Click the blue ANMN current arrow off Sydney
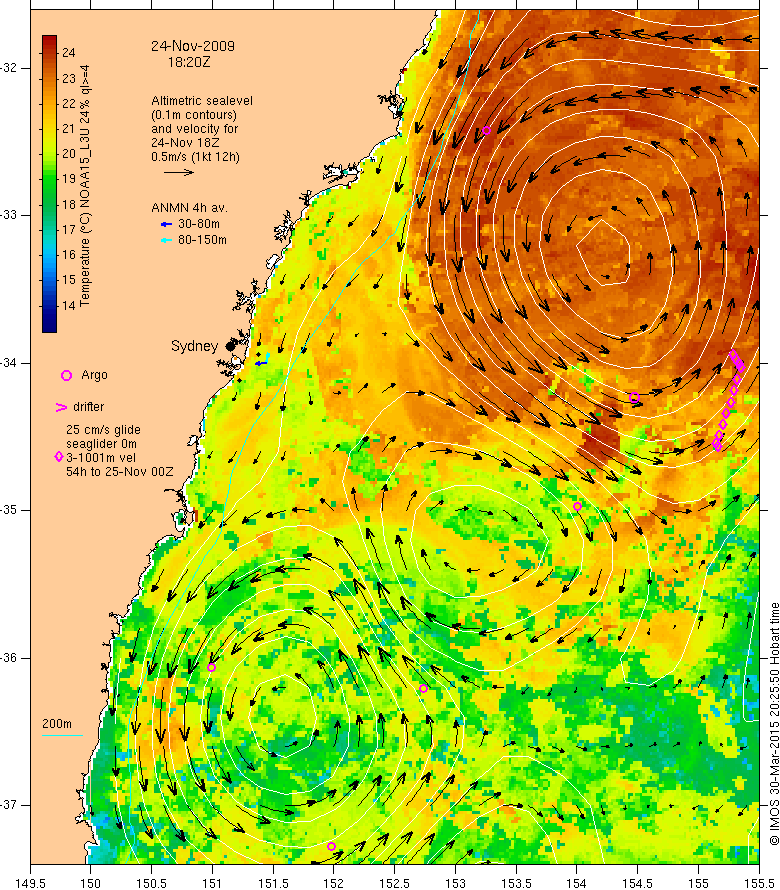The width and height of the screenshot is (780, 890). click(261, 362)
